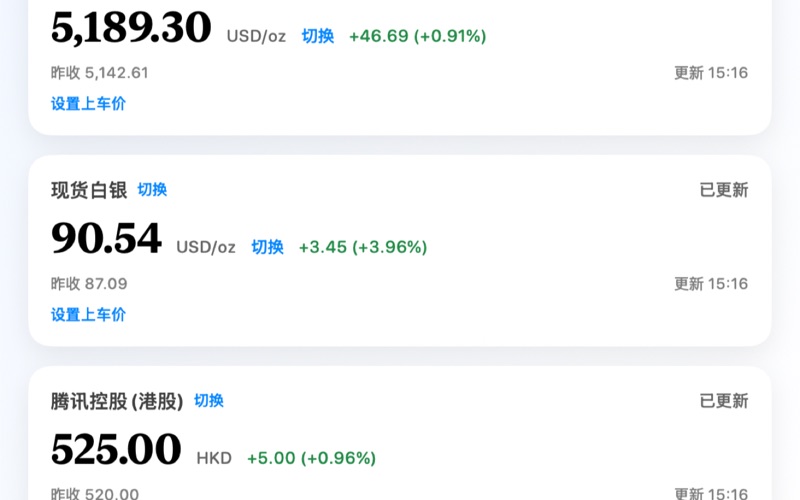
Task: Click 已更新 status in the 现货白银 card
Action: click(723, 190)
